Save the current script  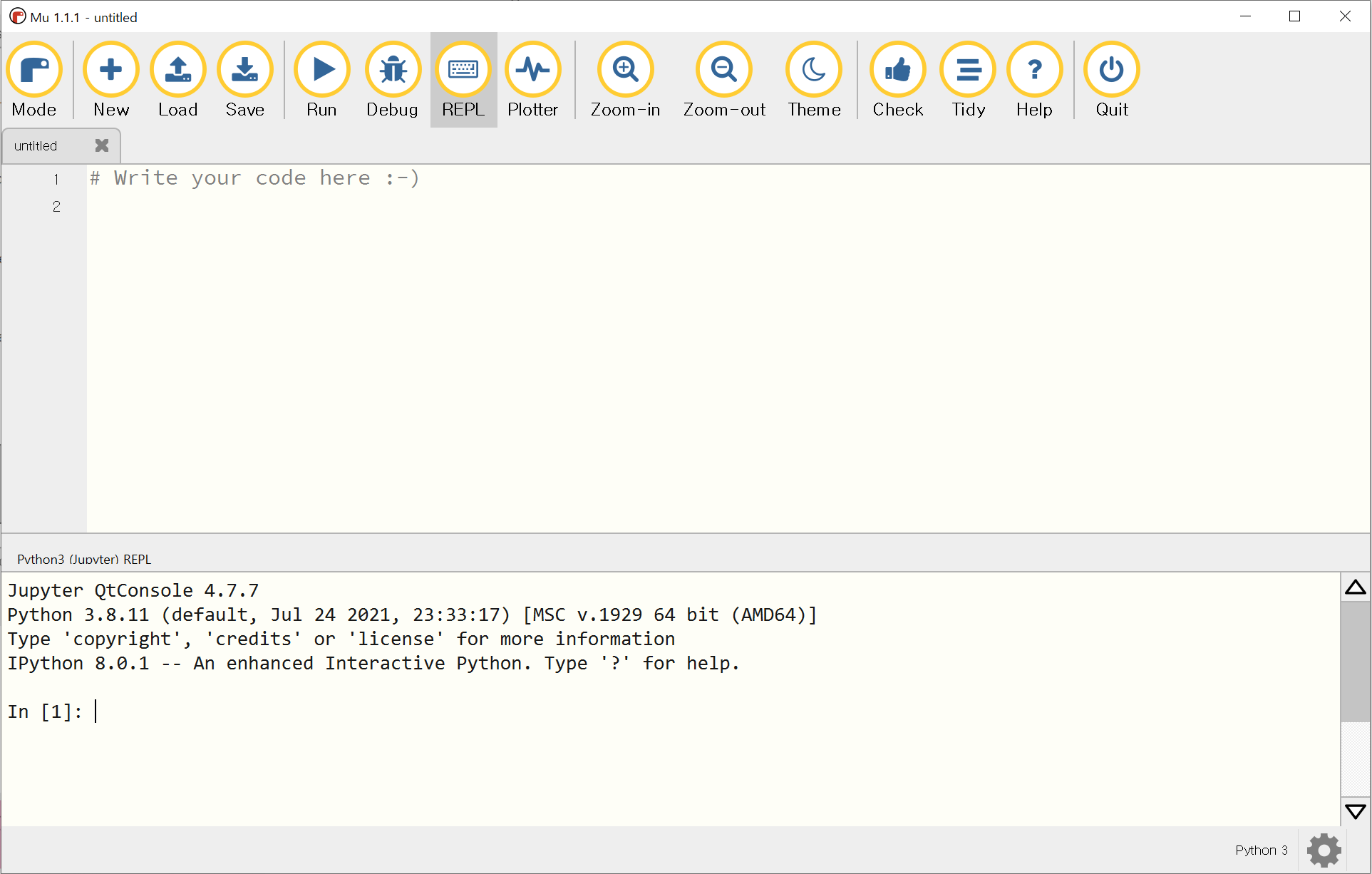tap(245, 70)
